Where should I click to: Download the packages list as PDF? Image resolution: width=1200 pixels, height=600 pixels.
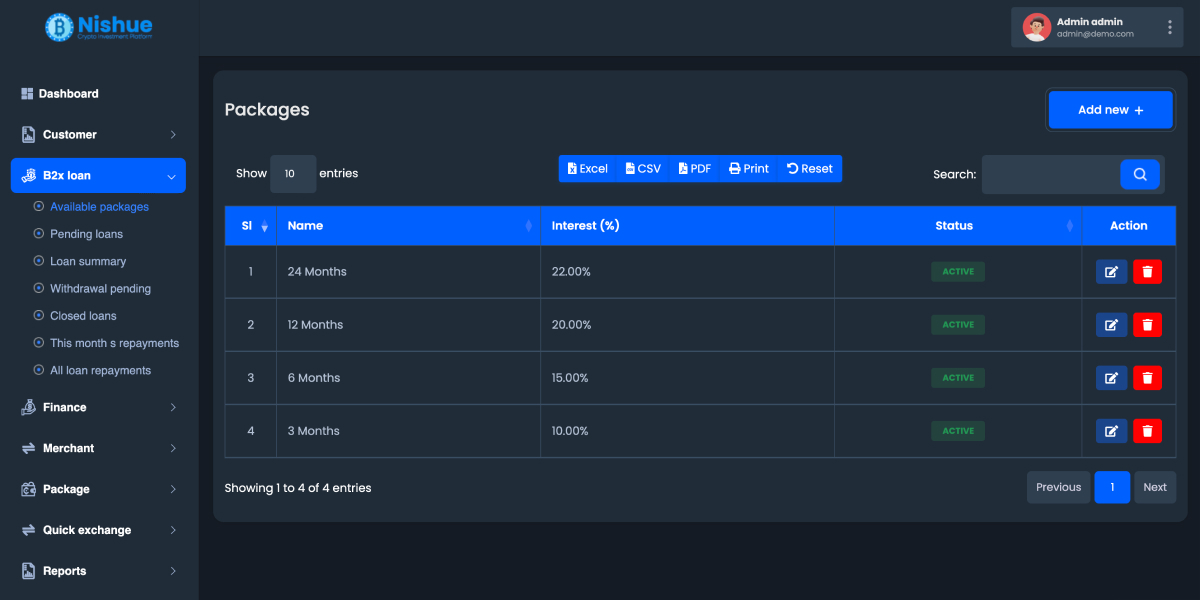693,168
